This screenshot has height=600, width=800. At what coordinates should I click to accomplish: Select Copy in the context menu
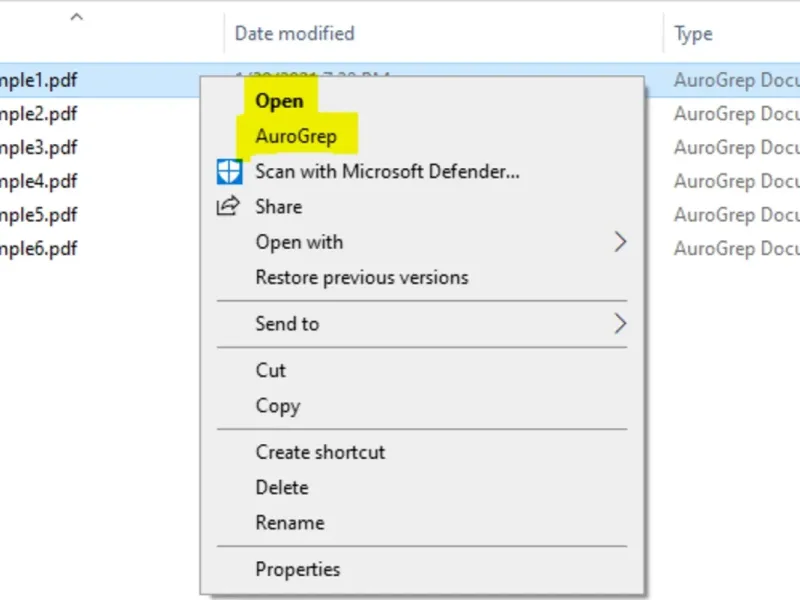[x=277, y=406]
